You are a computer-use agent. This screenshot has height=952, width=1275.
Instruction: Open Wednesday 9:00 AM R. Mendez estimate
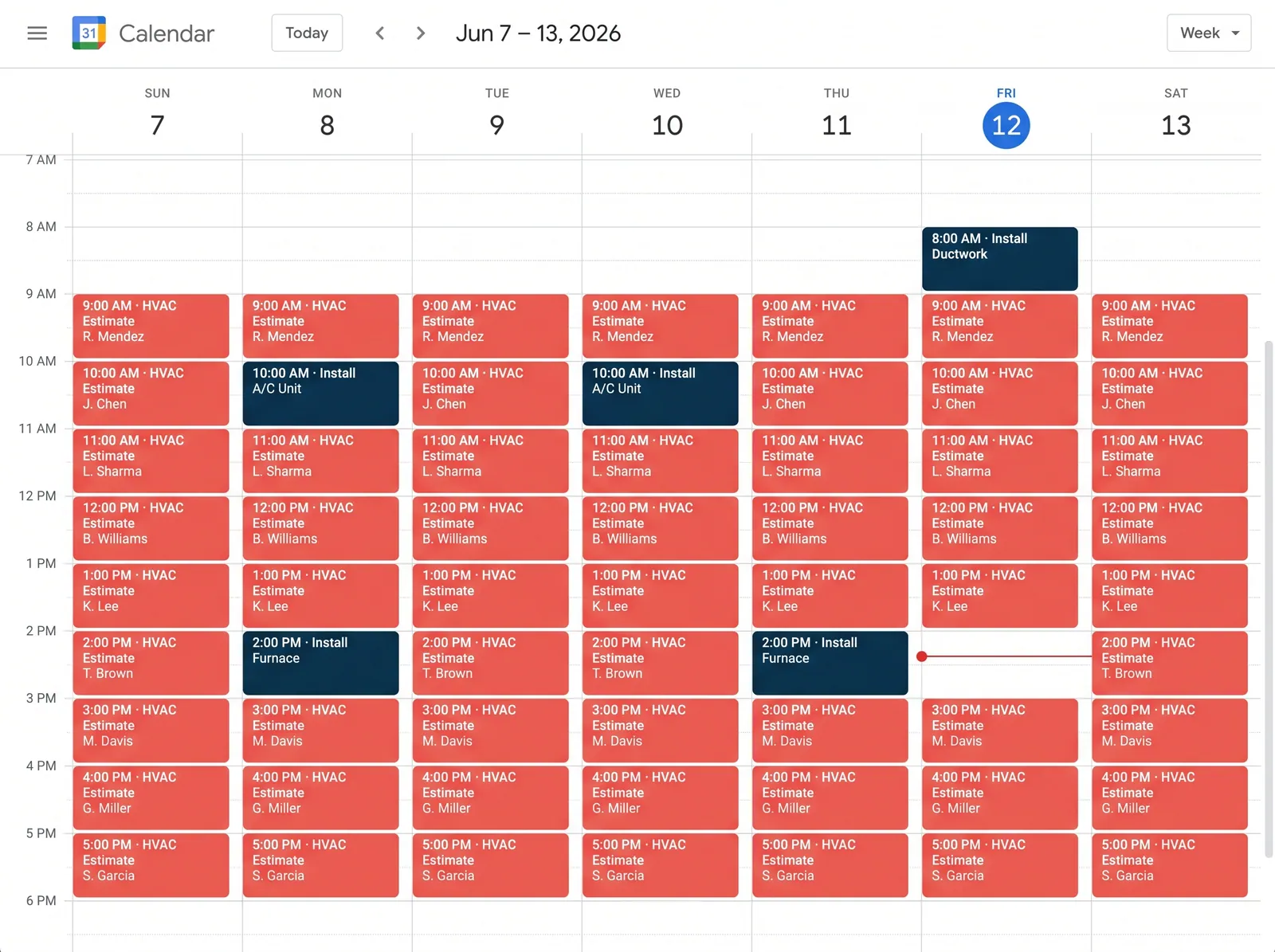pos(661,326)
